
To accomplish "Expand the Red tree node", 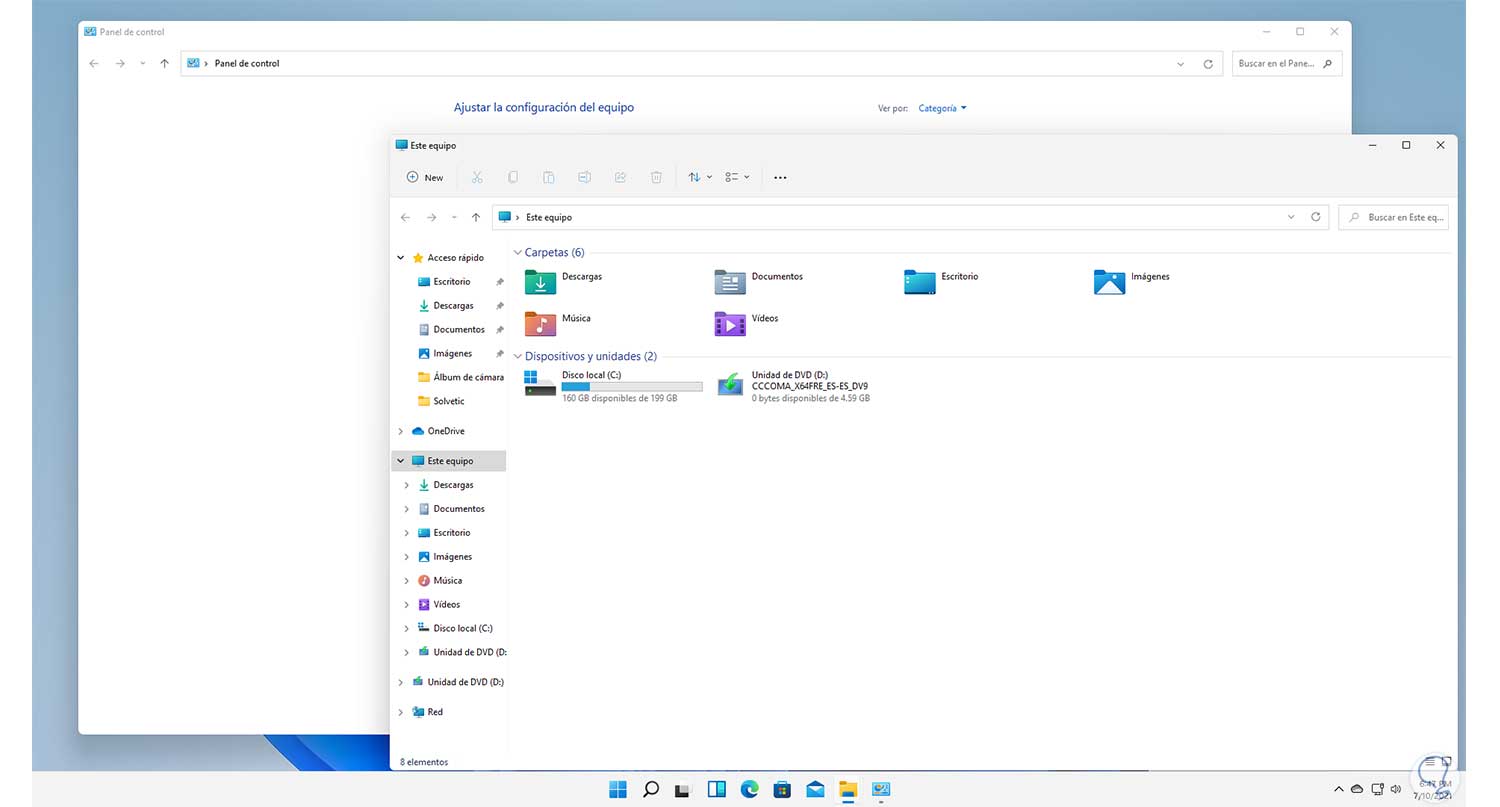I will coord(401,712).
